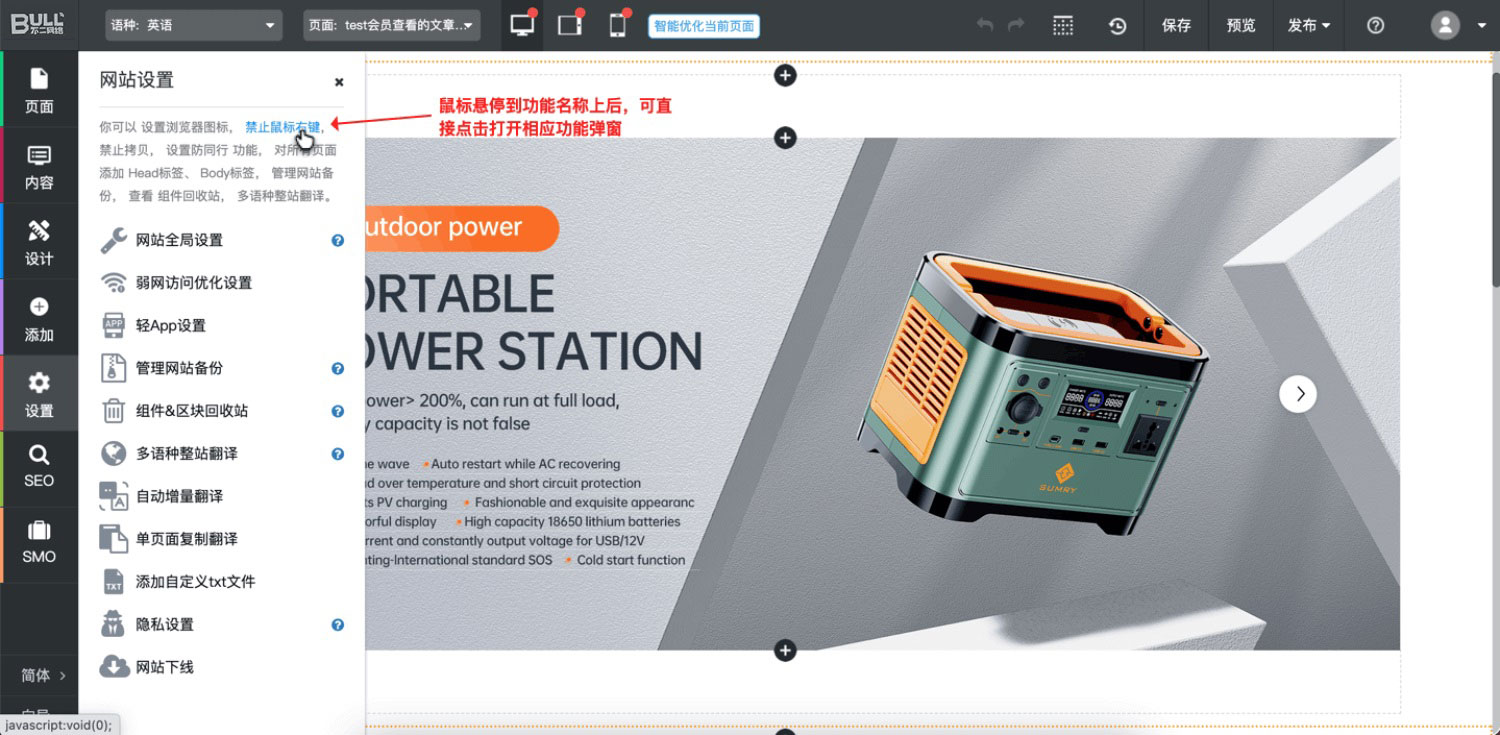Open the 发布 publish dropdown menu
This screenshot has width=1500, height=735.
(x=1309, y=26)
